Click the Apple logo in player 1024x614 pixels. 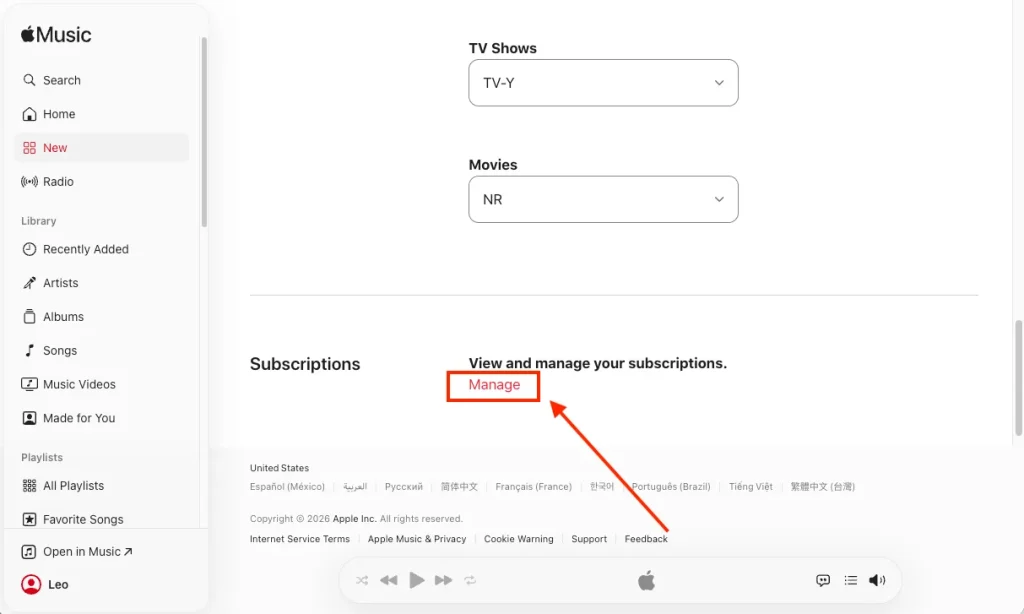point(646,580)
